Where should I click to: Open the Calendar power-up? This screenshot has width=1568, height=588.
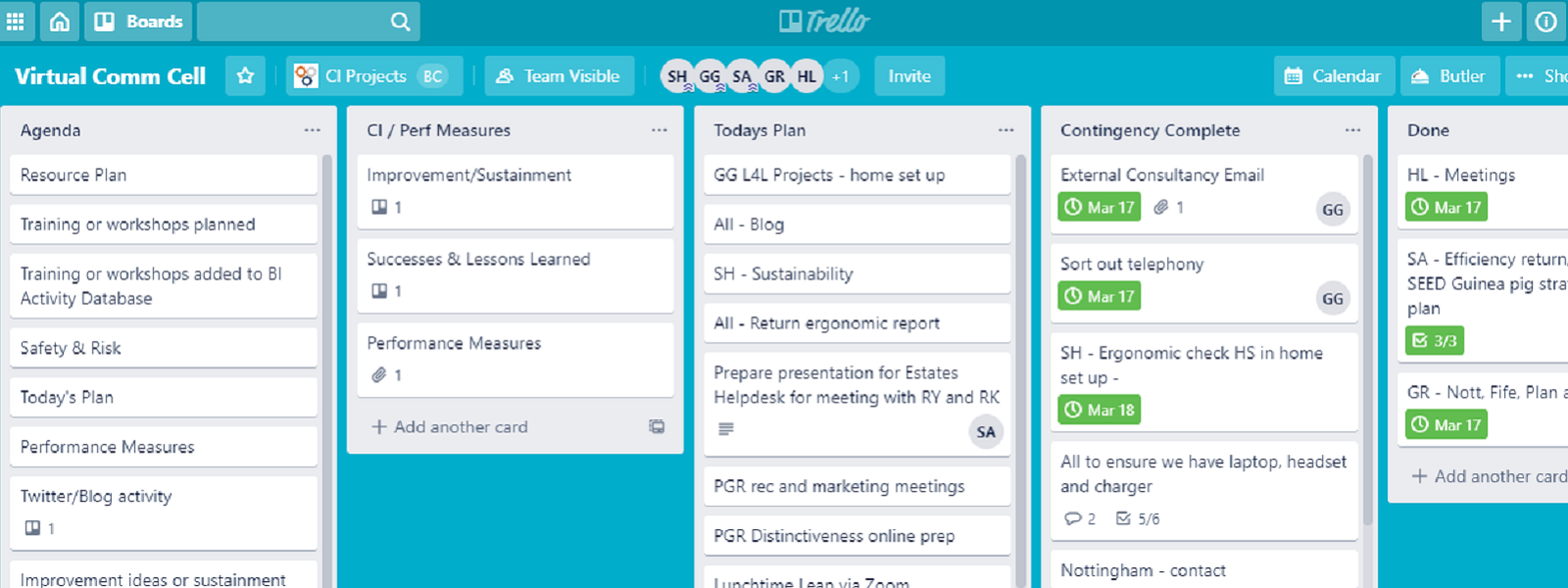pyautogui.click(x=1333, y=75)
